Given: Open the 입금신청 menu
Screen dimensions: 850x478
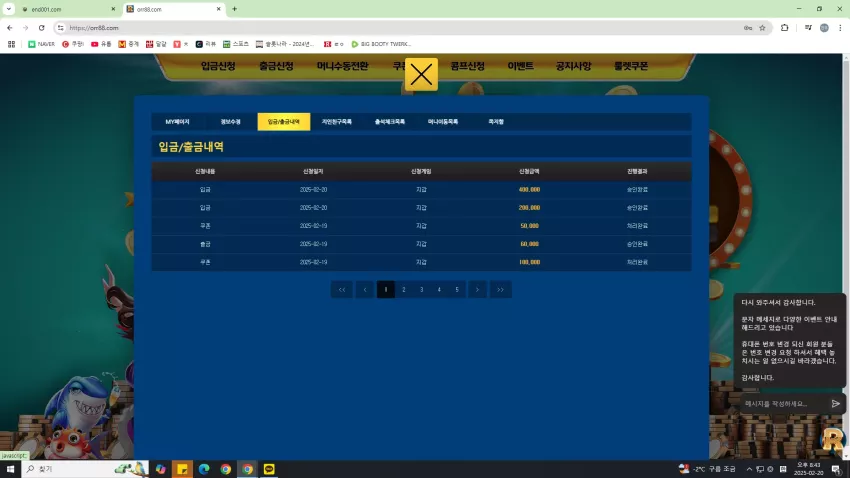Looking at the screenshot, I should (x=218, y=66).
